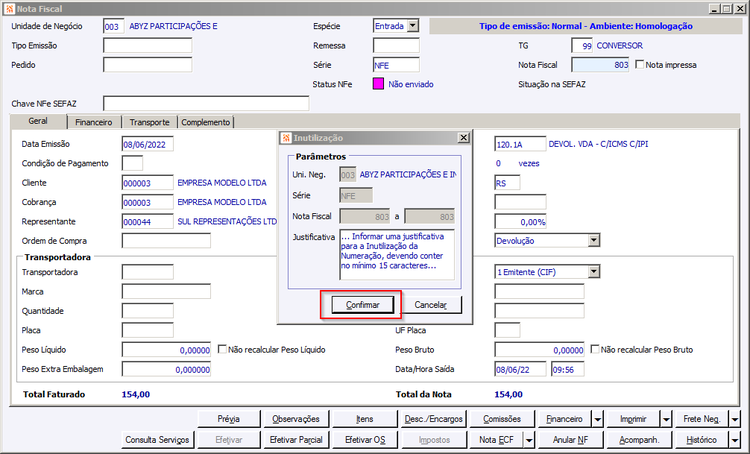
Task: Click the Quantidade input field
Action: [x=147, y=311]
